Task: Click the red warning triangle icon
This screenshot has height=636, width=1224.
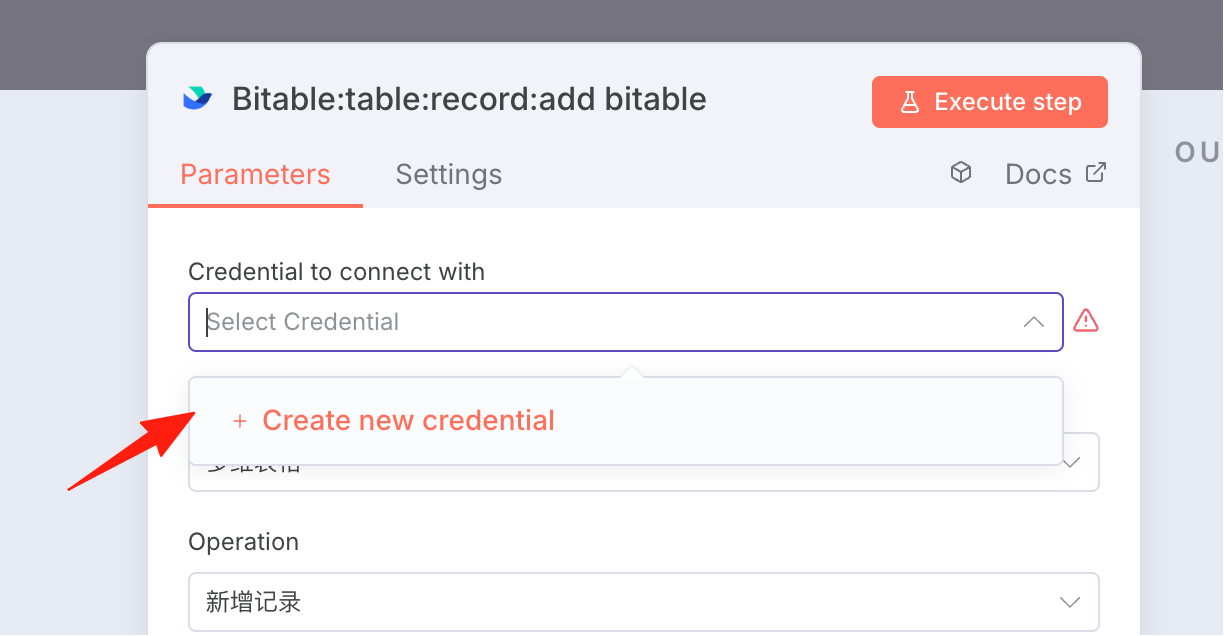Action: click(x=1086, y=321)
